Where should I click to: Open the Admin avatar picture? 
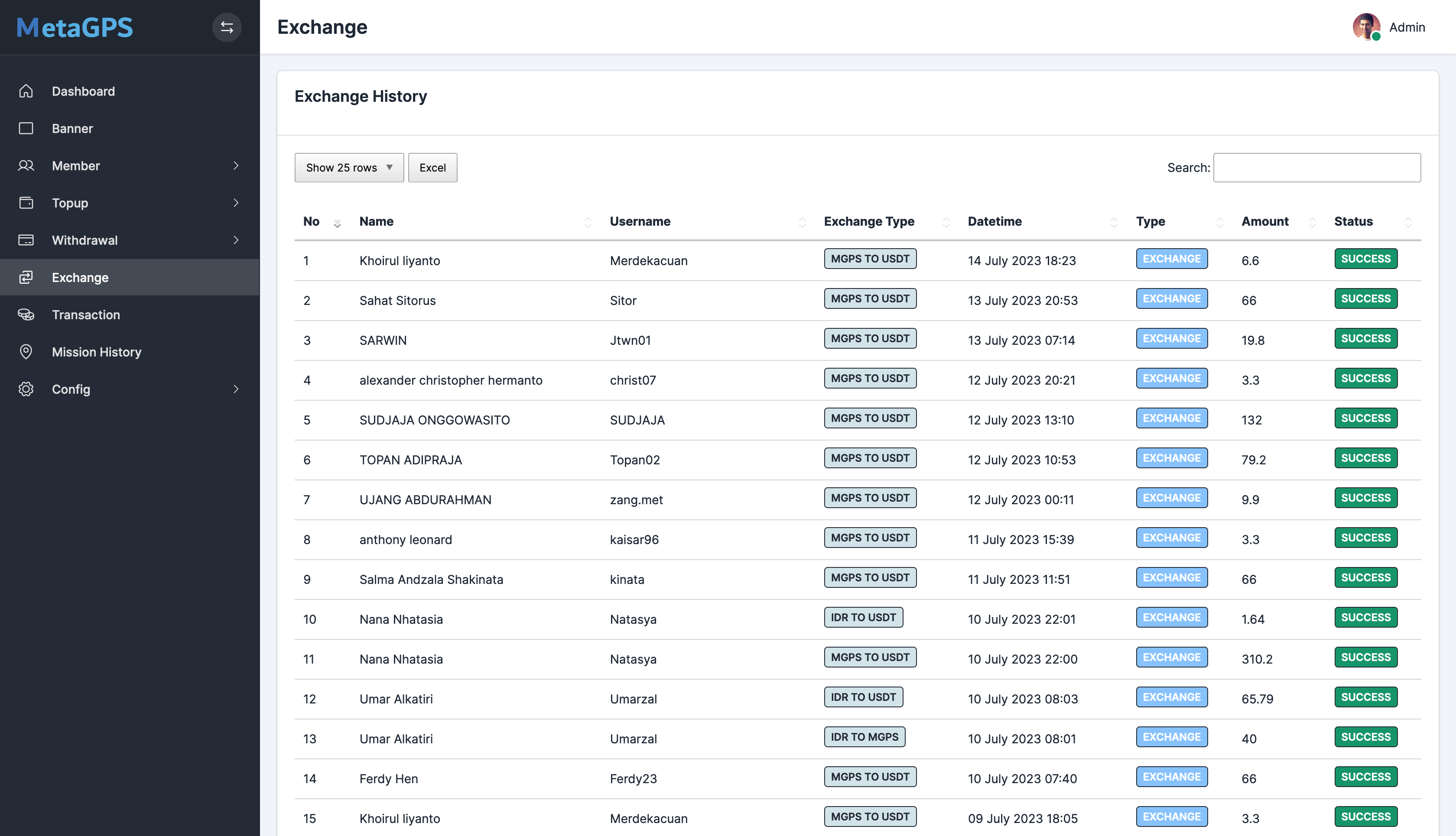pos(1366,27)
